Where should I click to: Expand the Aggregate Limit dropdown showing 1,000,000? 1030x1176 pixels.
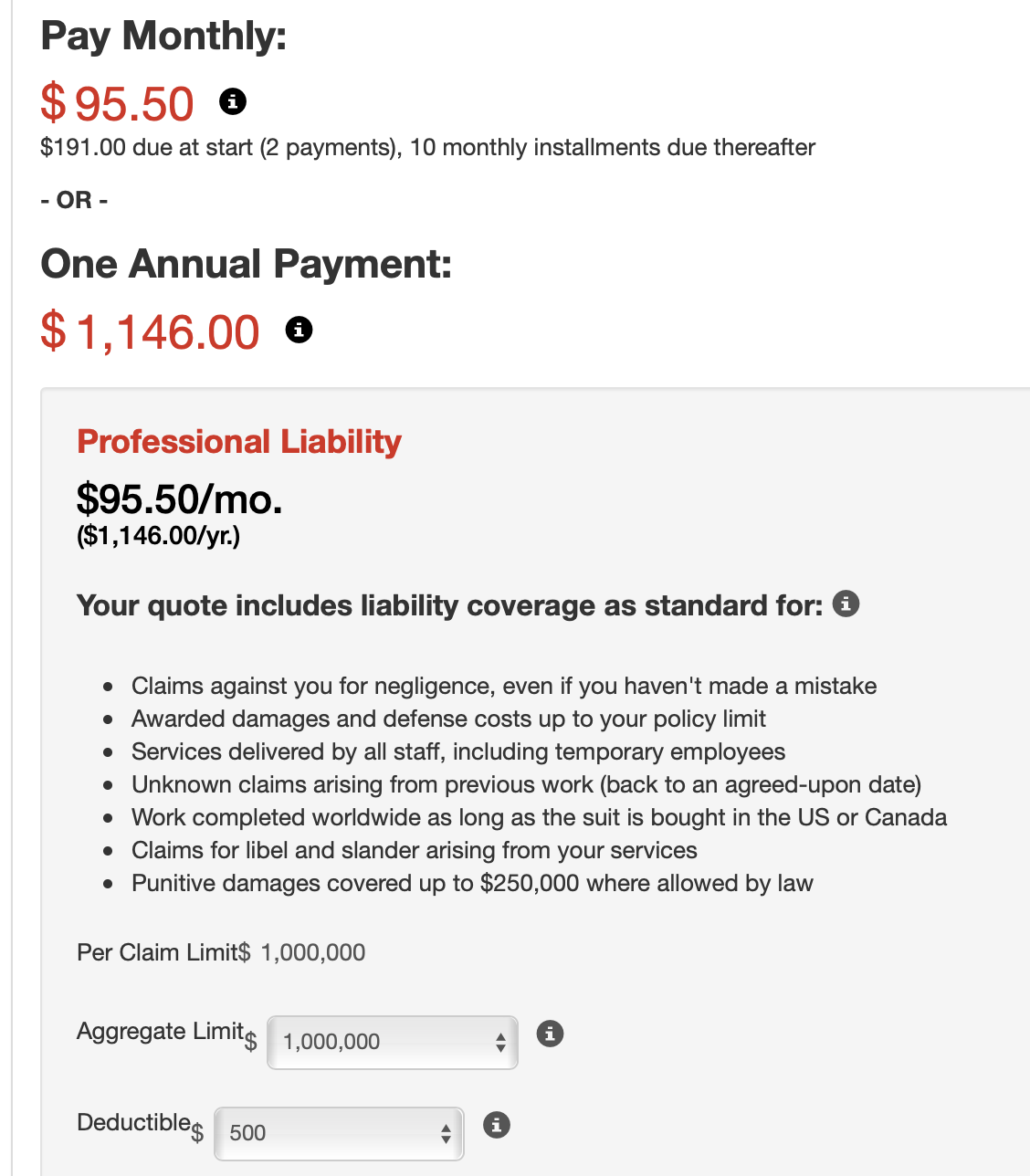(x=393, y=1042)
